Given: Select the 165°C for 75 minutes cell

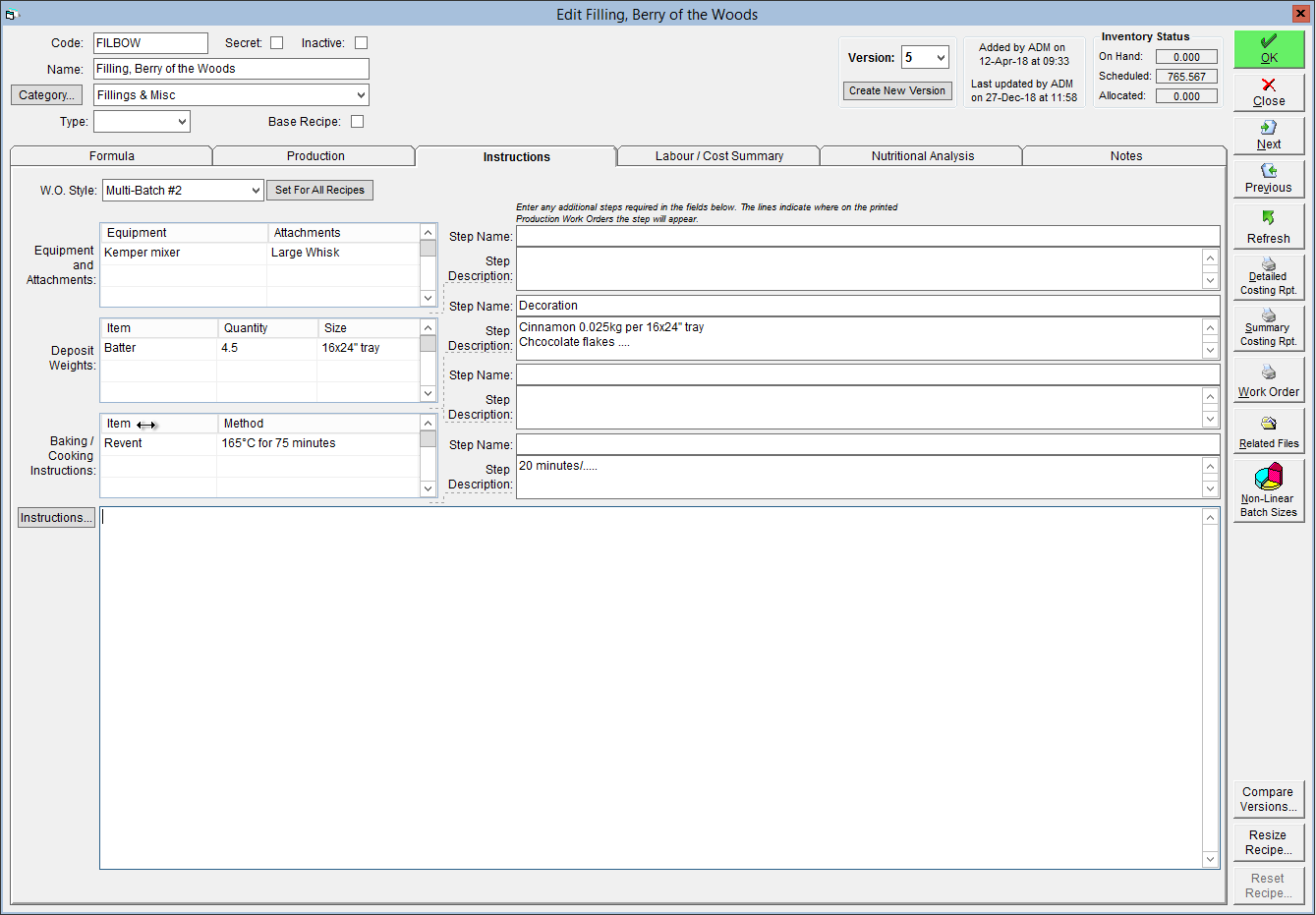Looking at the screenshot, I should tap(317, 443).
